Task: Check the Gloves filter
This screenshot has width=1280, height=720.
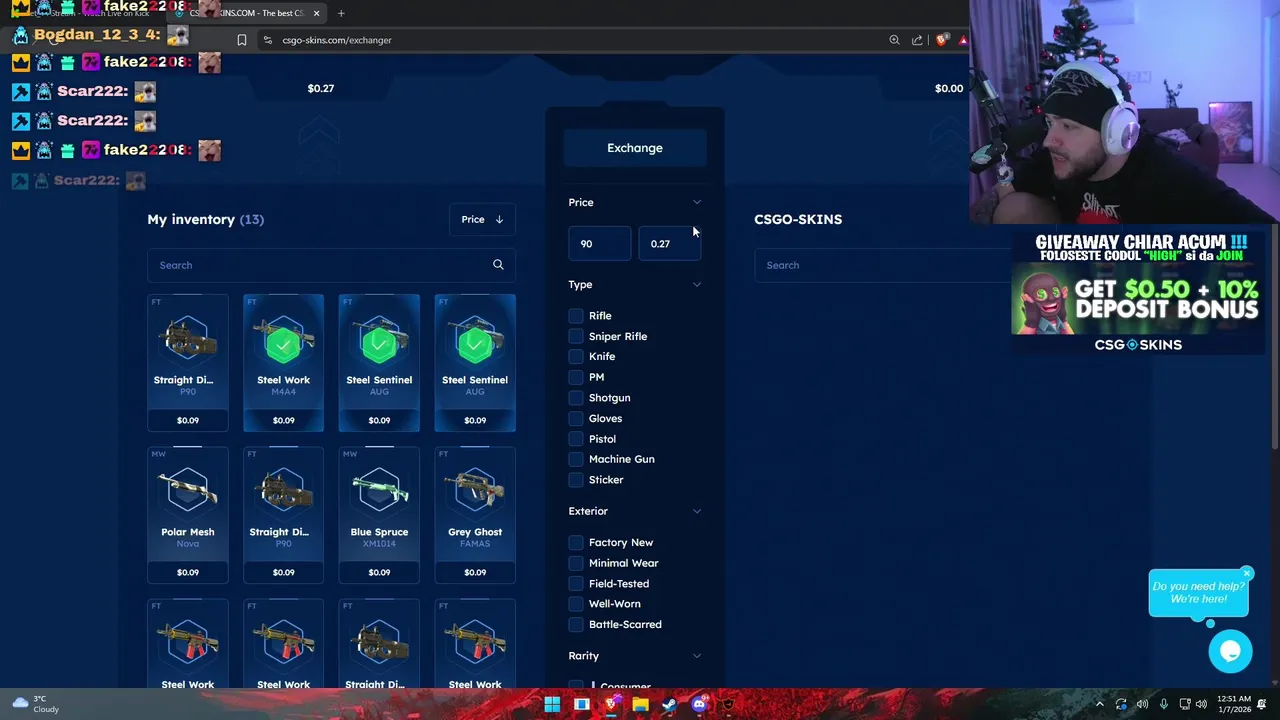Action: coord(576,418)
